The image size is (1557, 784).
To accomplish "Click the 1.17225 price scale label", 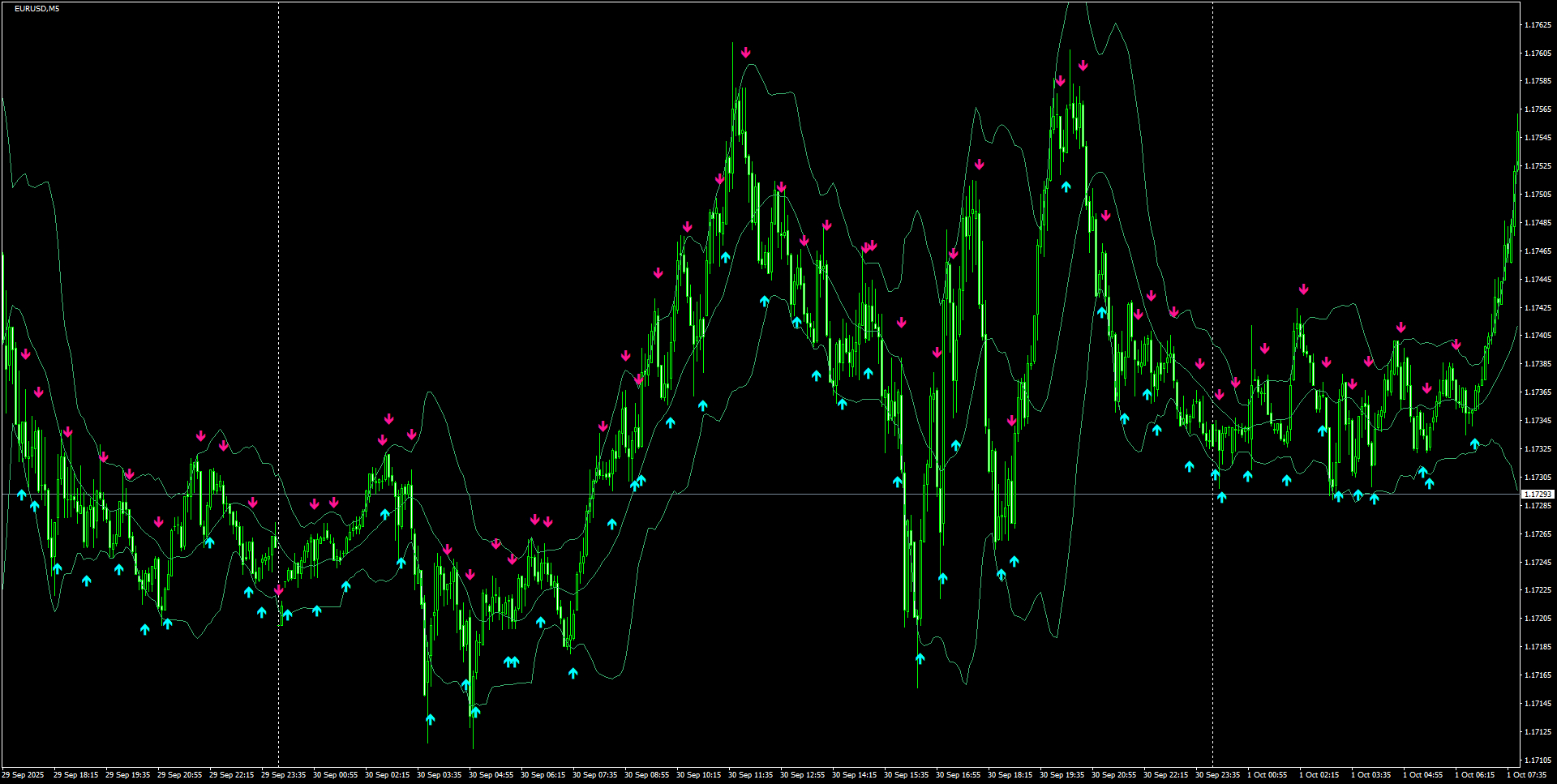I will 1538,590.
